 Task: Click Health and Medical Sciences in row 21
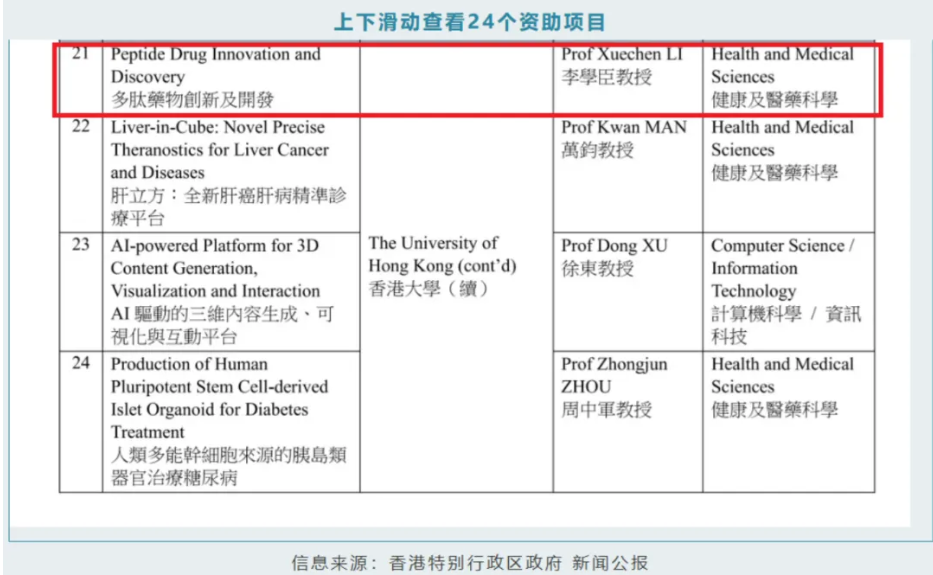tap(782, 65)
